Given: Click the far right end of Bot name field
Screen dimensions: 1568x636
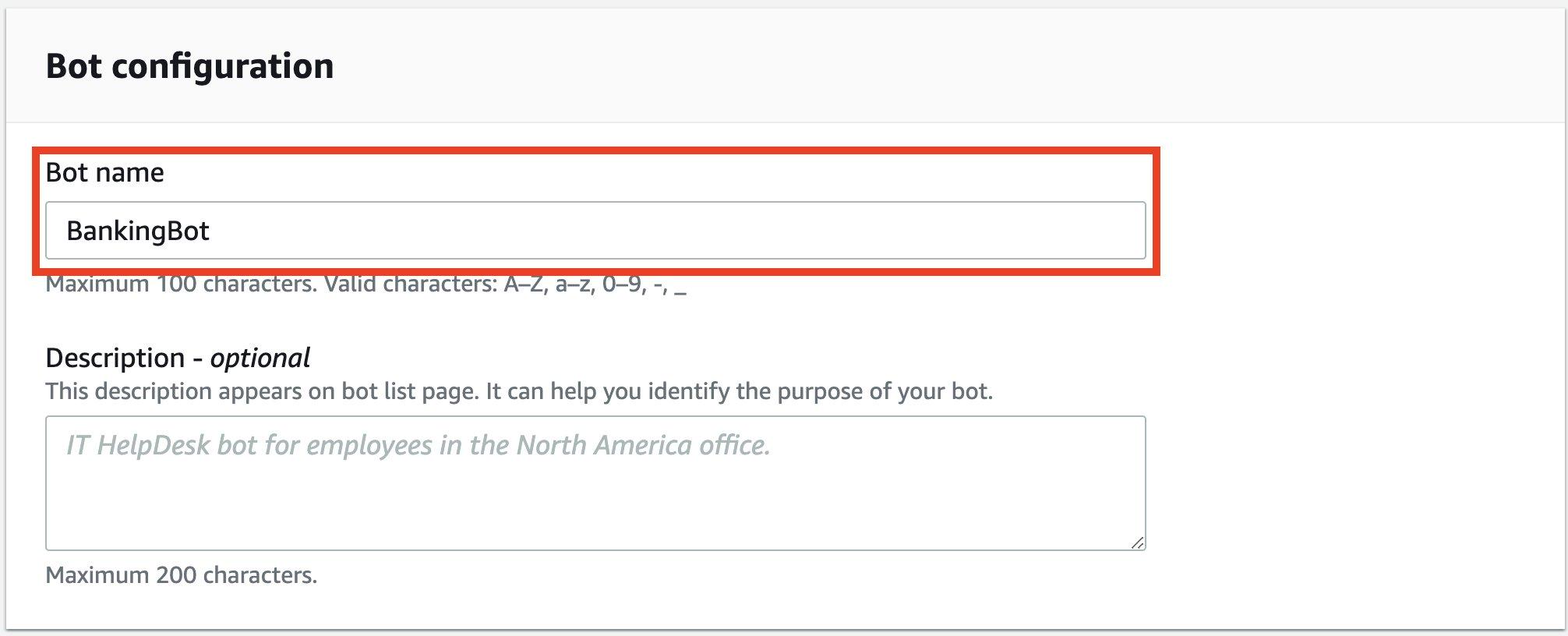Looking at the screenshot, I should tap(1122, 231).
